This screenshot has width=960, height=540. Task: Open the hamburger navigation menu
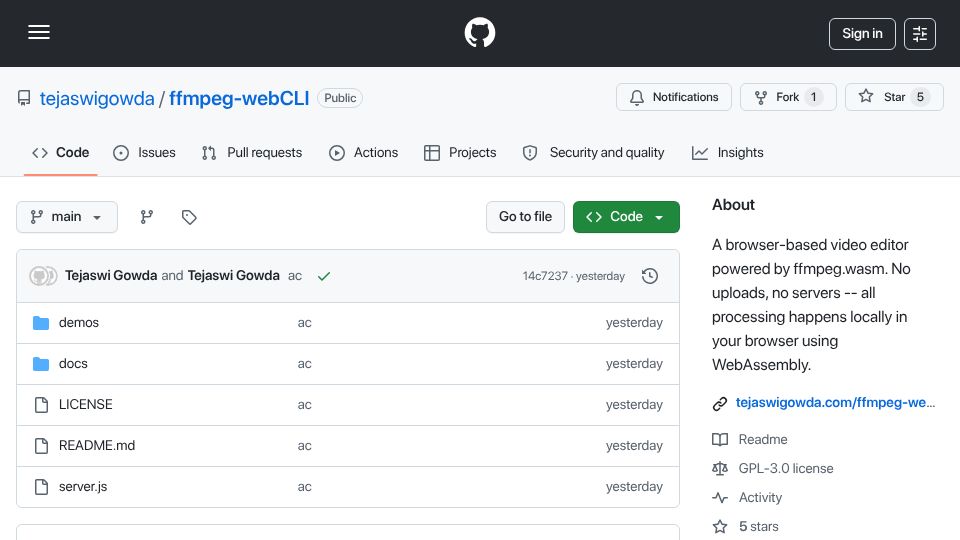tap(39, 32)
